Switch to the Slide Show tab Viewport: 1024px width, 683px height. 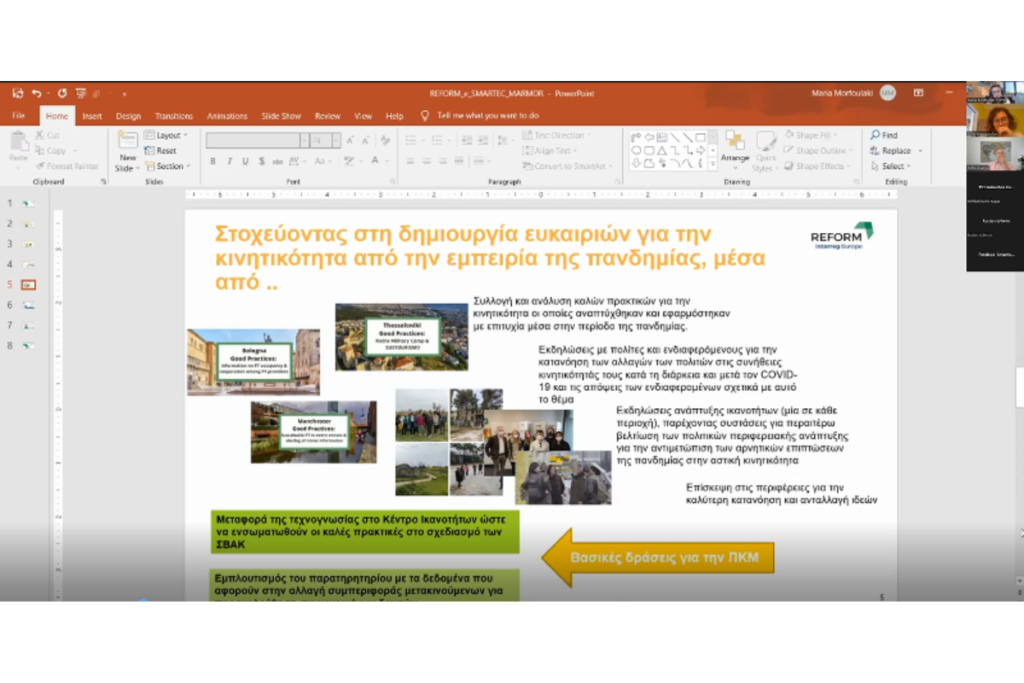click(281, 116)
